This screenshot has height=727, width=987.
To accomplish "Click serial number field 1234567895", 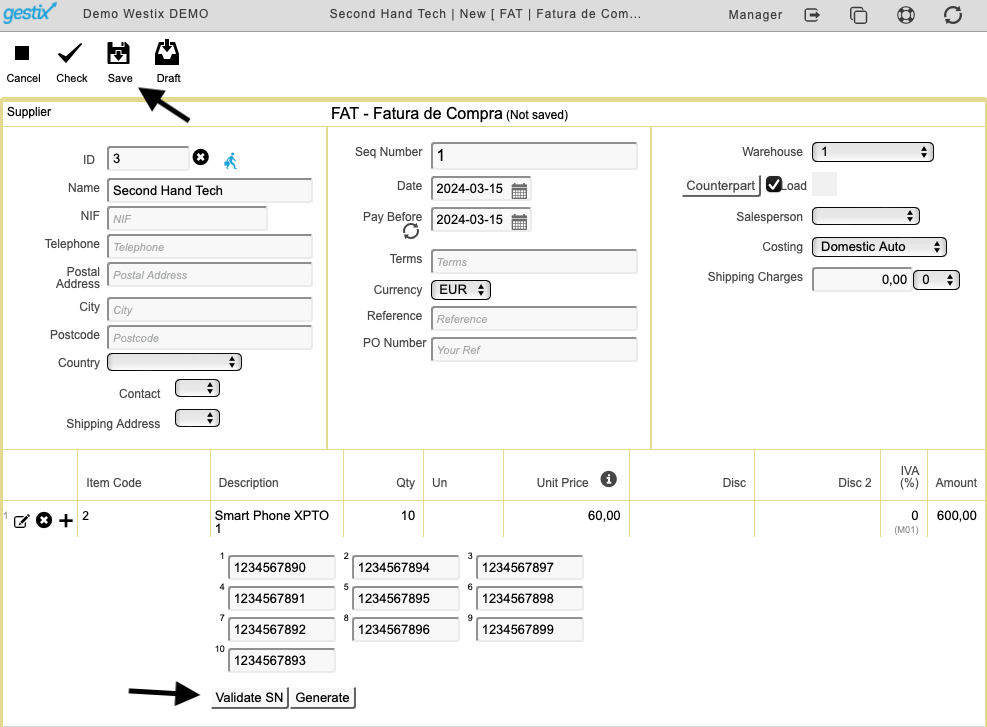I will click(x=405, y=598).
